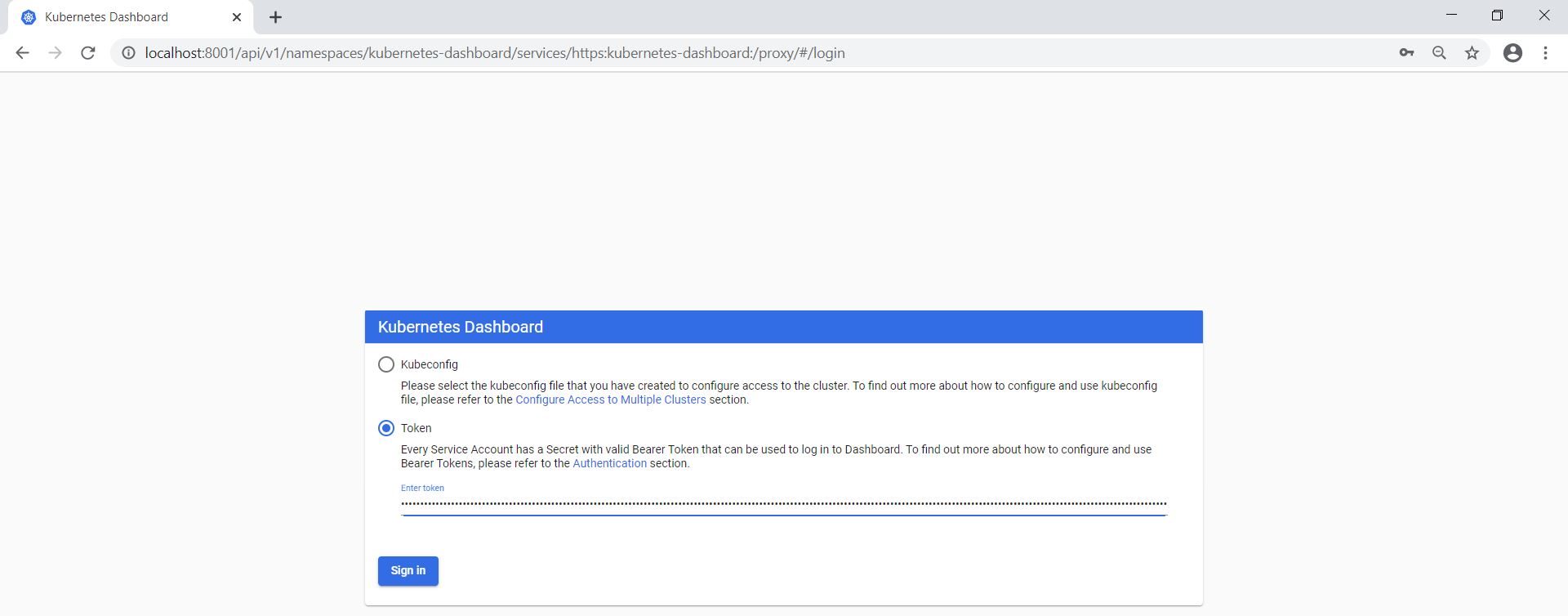
Task: Open the zoom magnifier icon in address bar
Action: pyautogui.click(x=1439, y=53)
